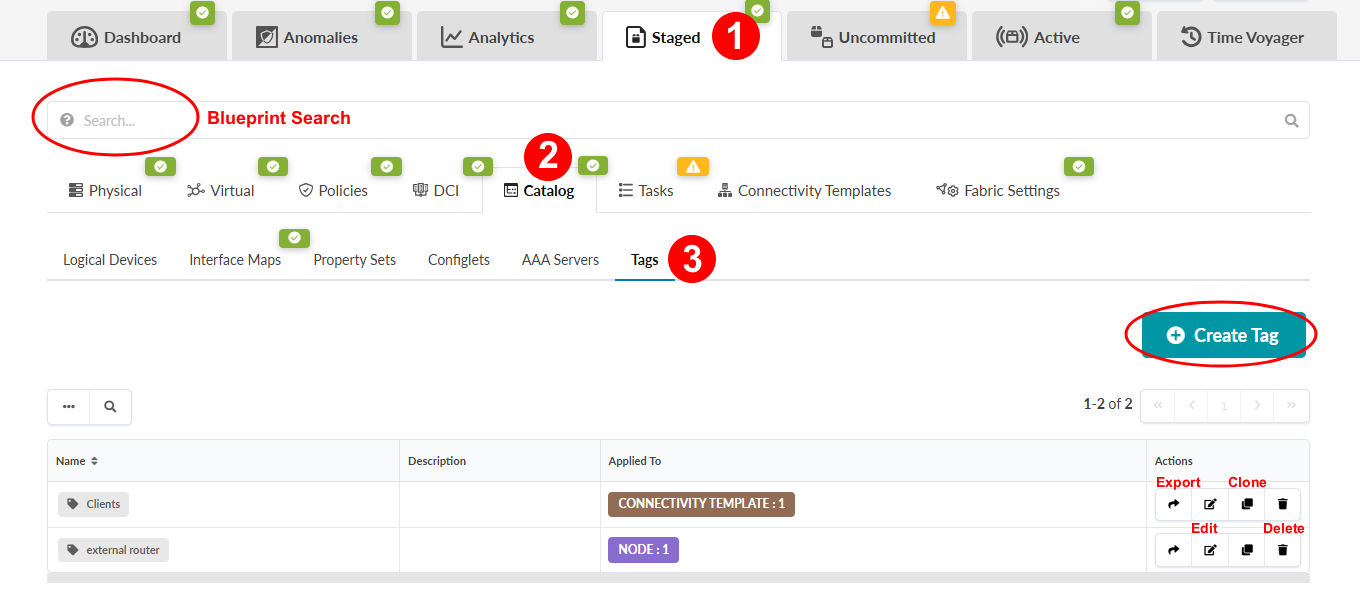Open the Fabric Settings sub-tab
1360x593 pixels.
998,190
